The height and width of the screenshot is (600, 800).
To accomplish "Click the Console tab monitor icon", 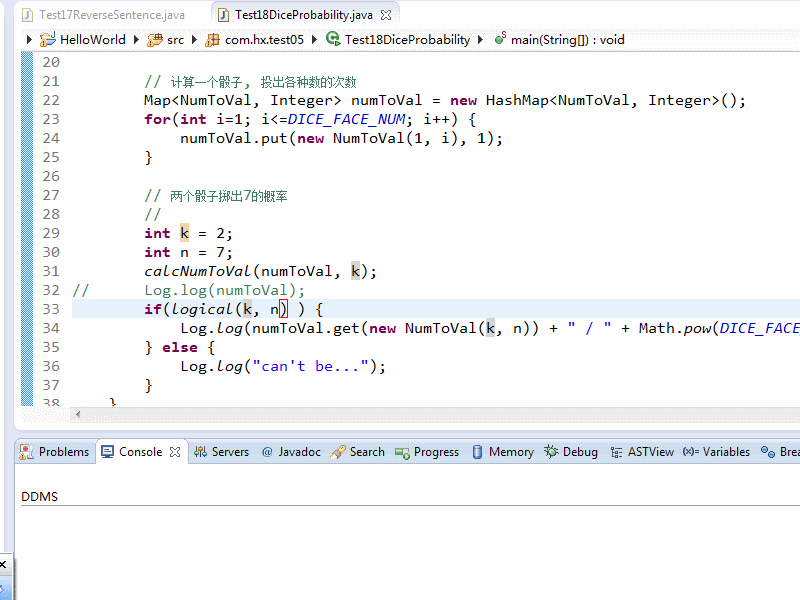I will click(x=107, y=452).
